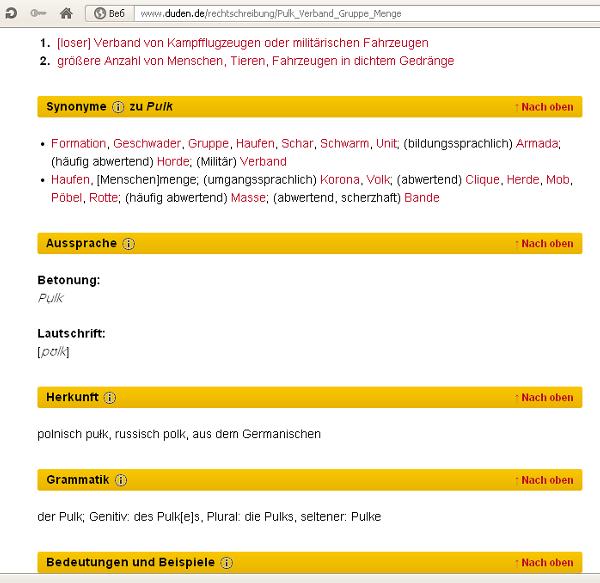Click the info icon next to Synonyme
600x583 pixels.
click(118, 106)
